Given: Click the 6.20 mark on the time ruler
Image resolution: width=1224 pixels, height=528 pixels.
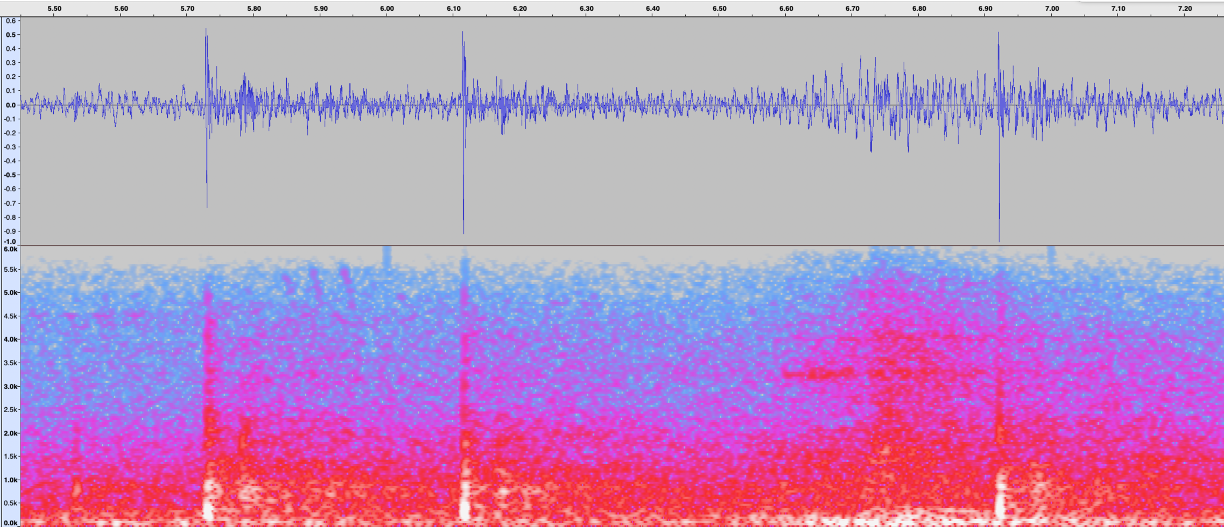Looking at the screenshot, I should coord(520,8).
